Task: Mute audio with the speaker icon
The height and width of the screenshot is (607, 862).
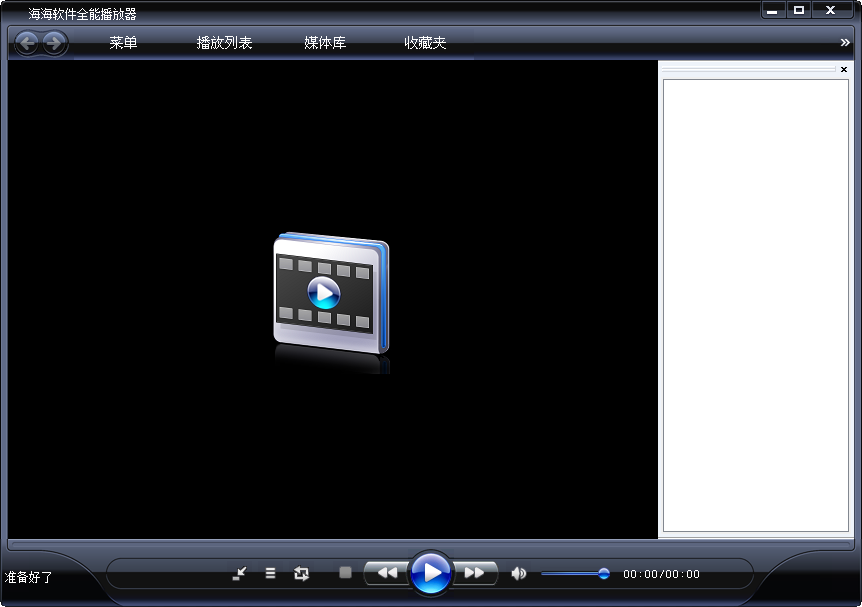Action: (518, 573)
